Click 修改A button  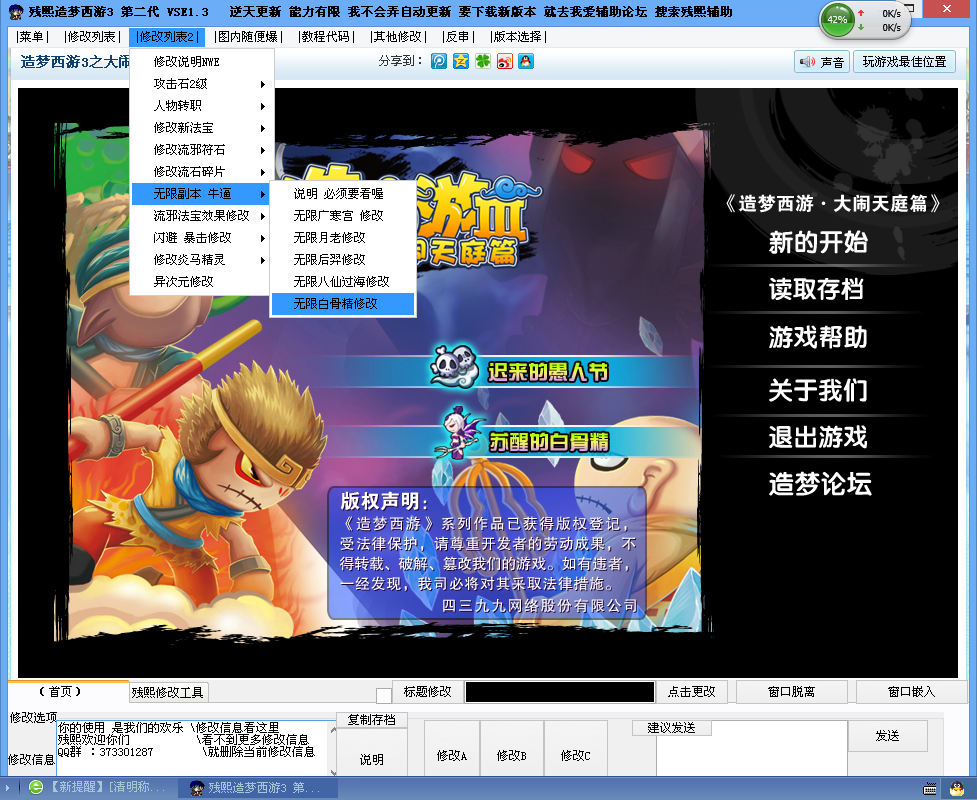click(452, 748)
